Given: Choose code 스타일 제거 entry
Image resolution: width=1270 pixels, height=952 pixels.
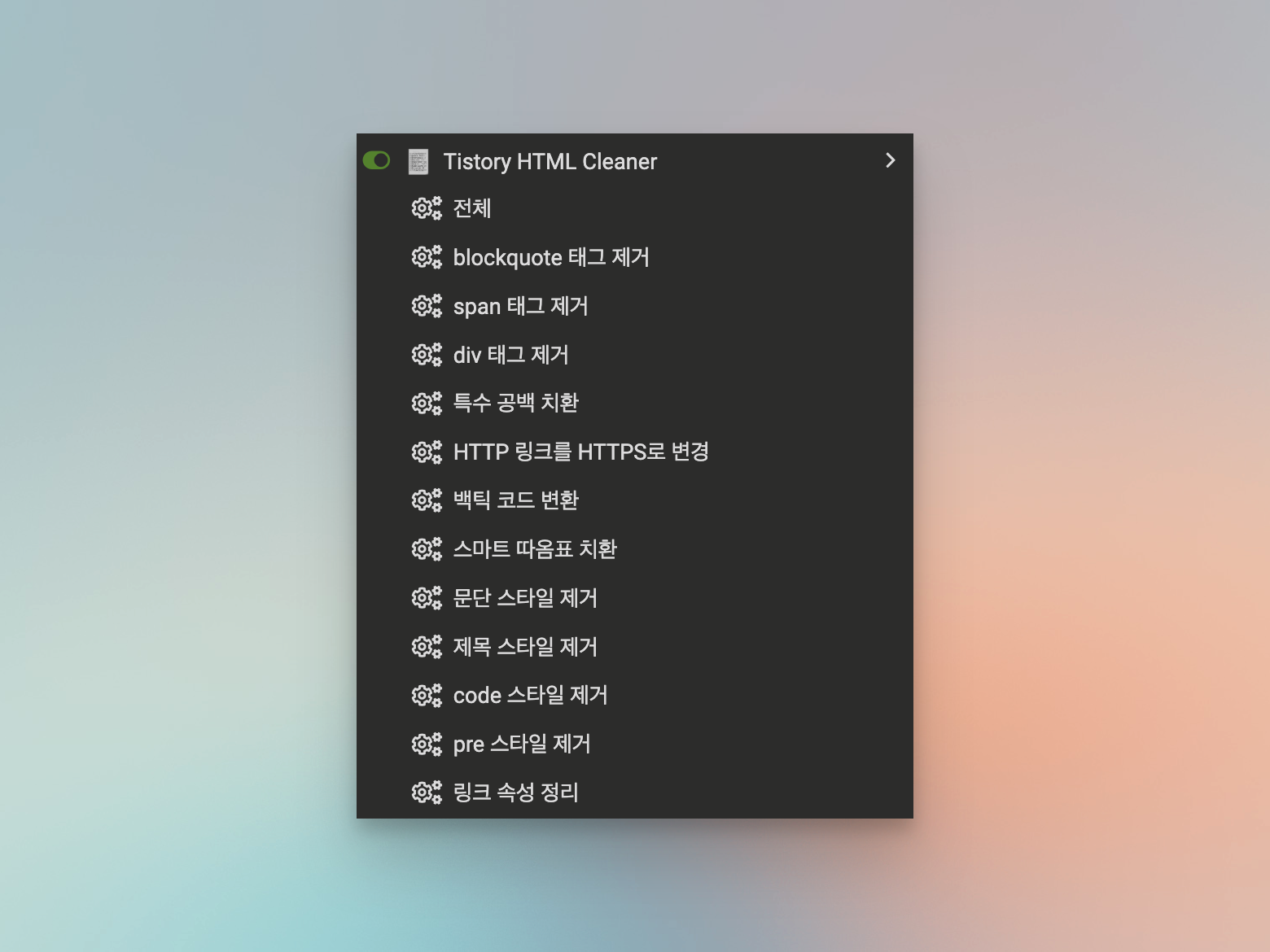Looking at the screenshot, I should pyautogui.click(x=530, y=695).
